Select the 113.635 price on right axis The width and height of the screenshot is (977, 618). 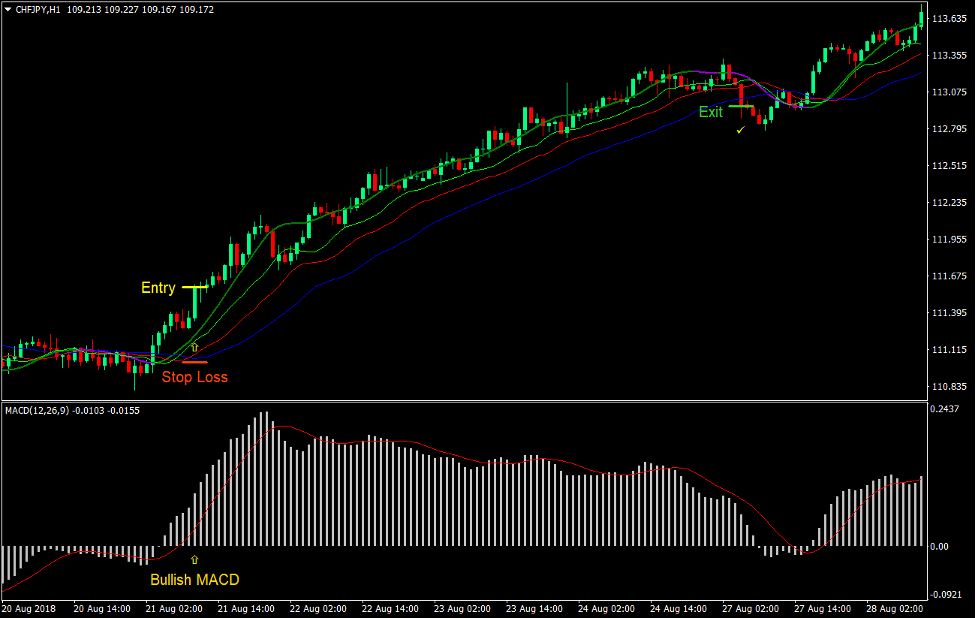tap(949, 17)
